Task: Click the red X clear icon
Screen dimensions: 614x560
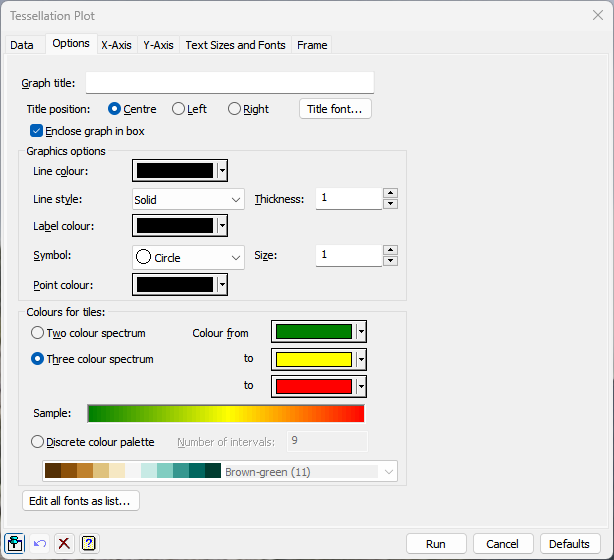Action: pyautogui.click(x=64, y=544)
